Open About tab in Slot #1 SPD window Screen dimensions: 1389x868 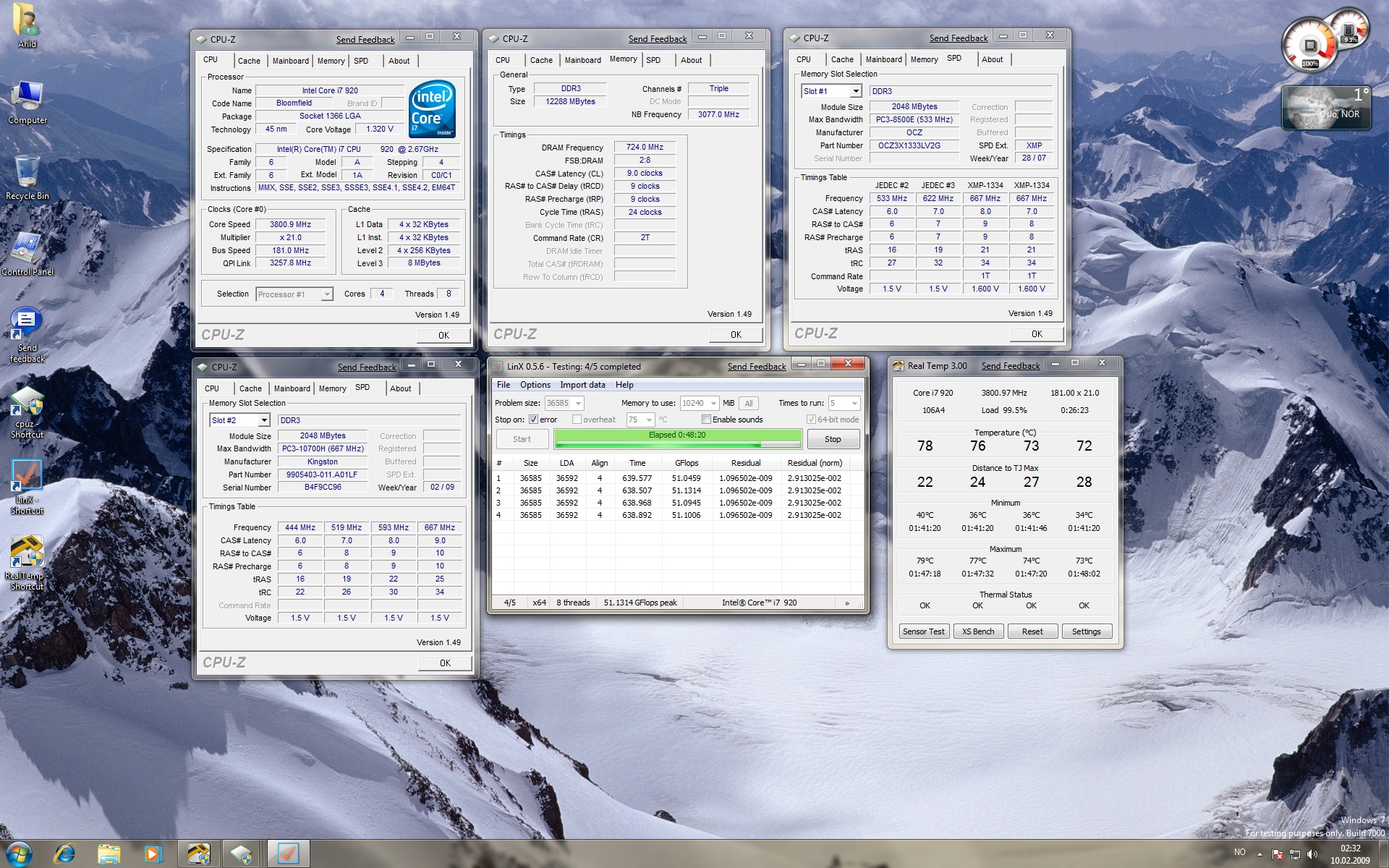pyautogui.click(x=993, y=59)
